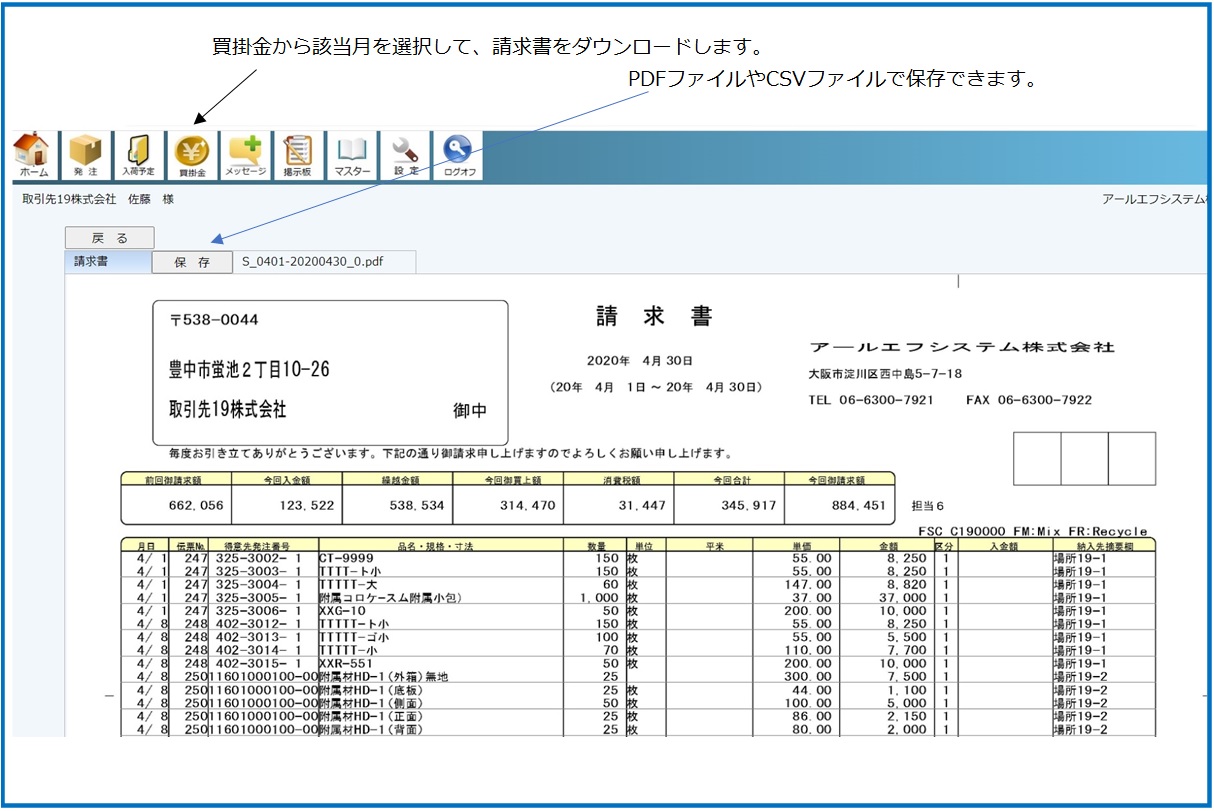Go to the ホーム home icon
The height and width of the screenshot is (811, 1214).
tap(33, 157)
